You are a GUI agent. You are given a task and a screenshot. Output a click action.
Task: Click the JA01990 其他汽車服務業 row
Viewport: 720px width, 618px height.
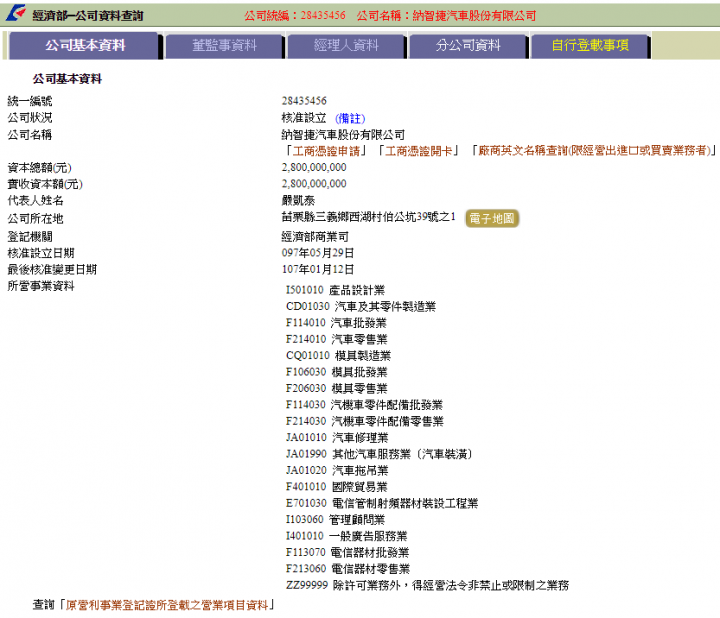(x=379, y=454)
